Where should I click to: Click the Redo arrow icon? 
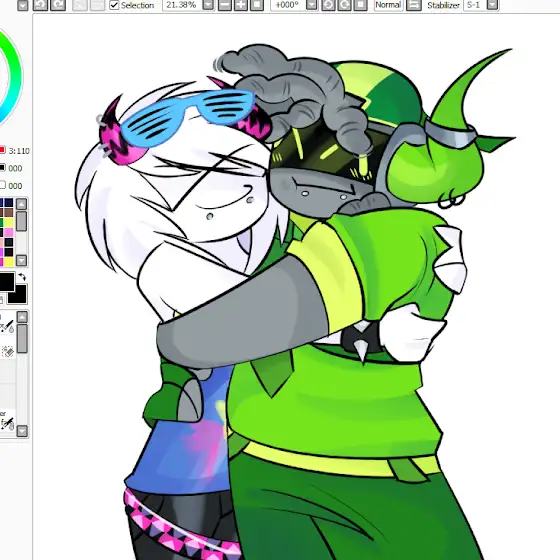58,5
